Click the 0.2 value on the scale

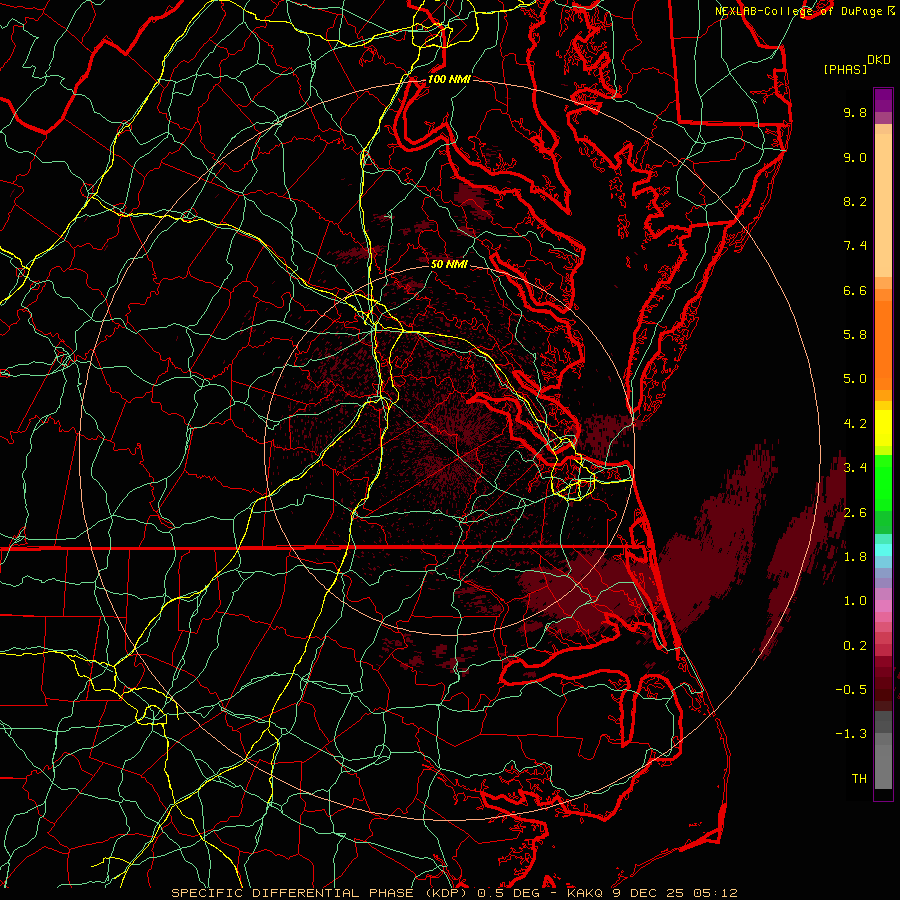855,646
